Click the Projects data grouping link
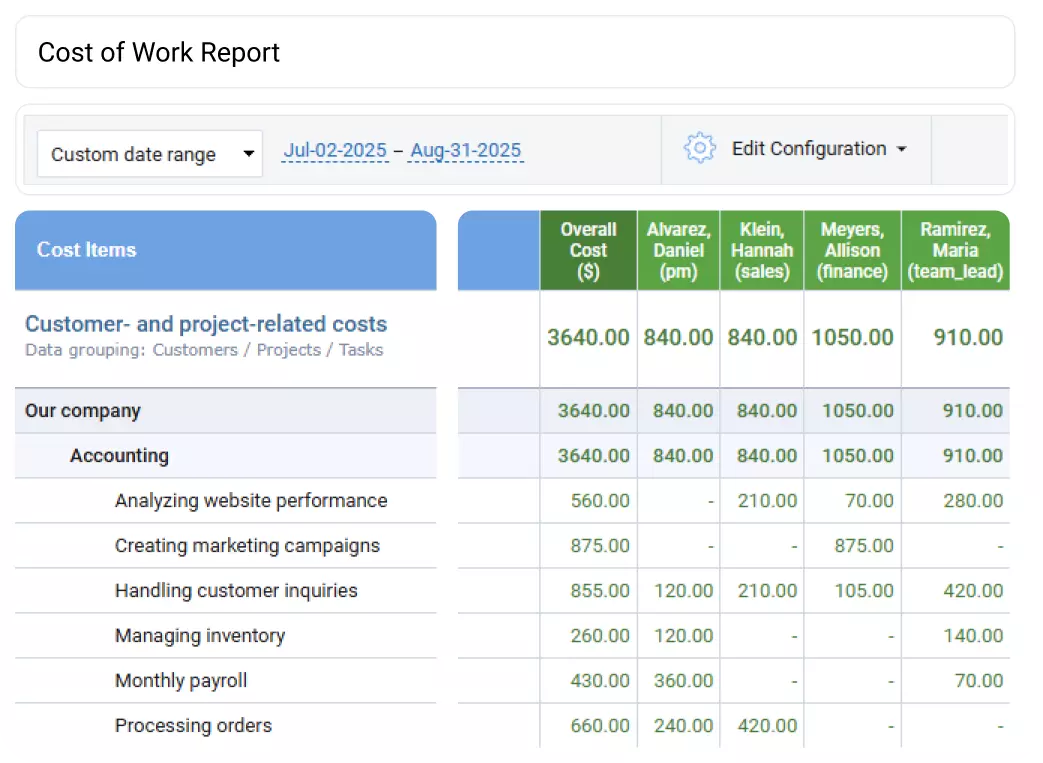This screenshot has width=1043, height=763. (x=289, y=350)
